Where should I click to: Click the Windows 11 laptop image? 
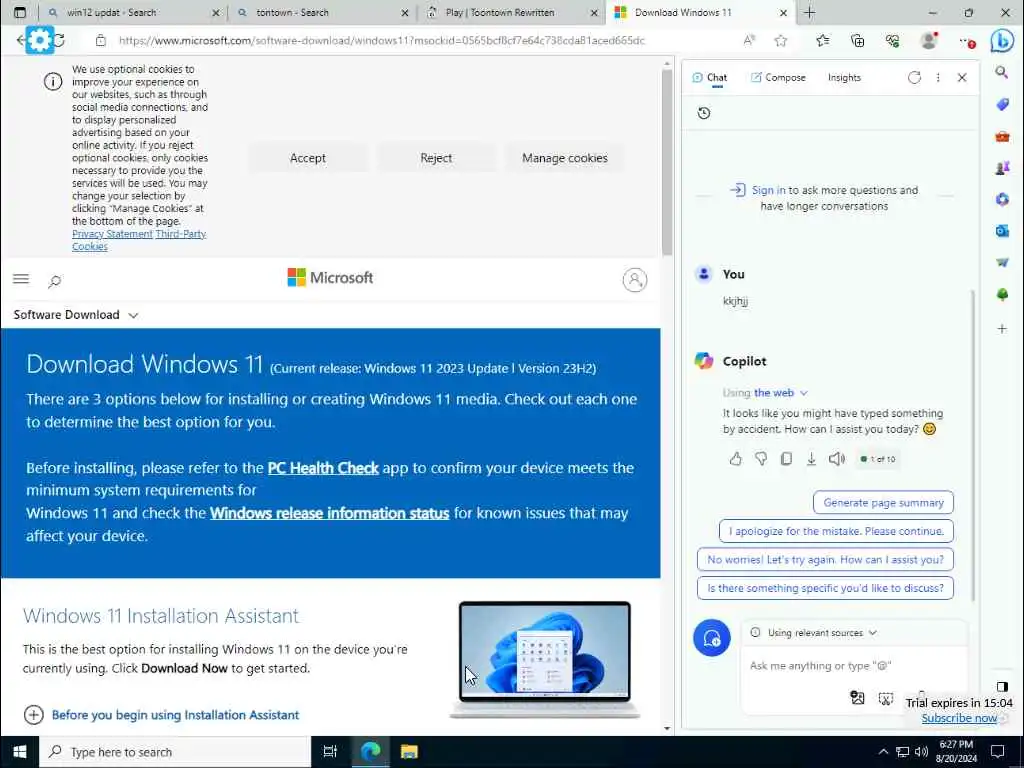coord(545,658)
